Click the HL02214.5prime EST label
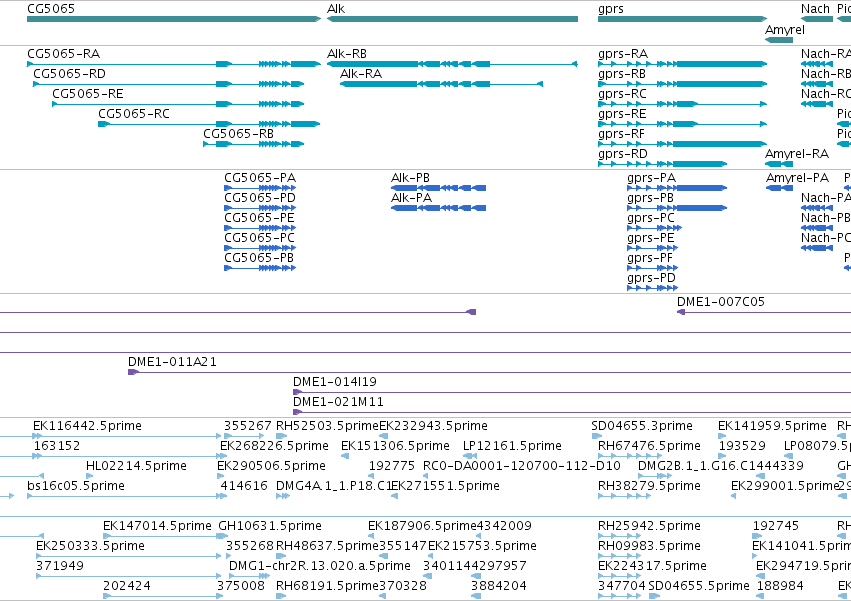 pos(136,466)
